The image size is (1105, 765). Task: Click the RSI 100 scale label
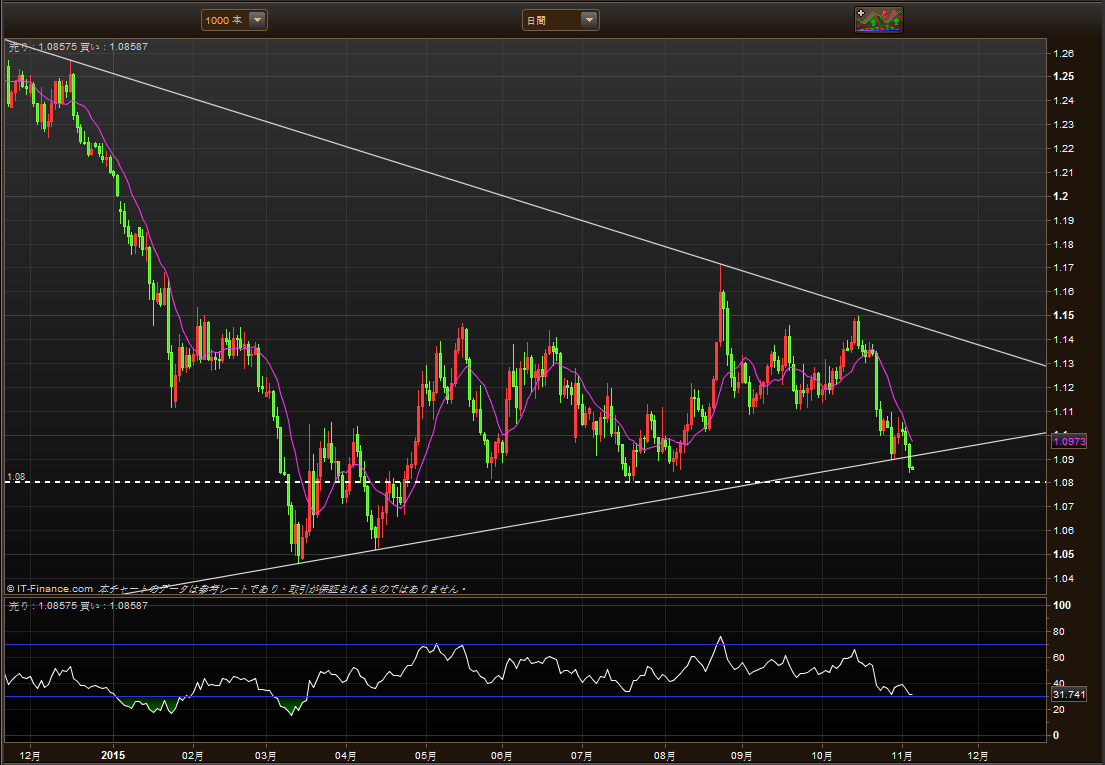click(1061, 605)
